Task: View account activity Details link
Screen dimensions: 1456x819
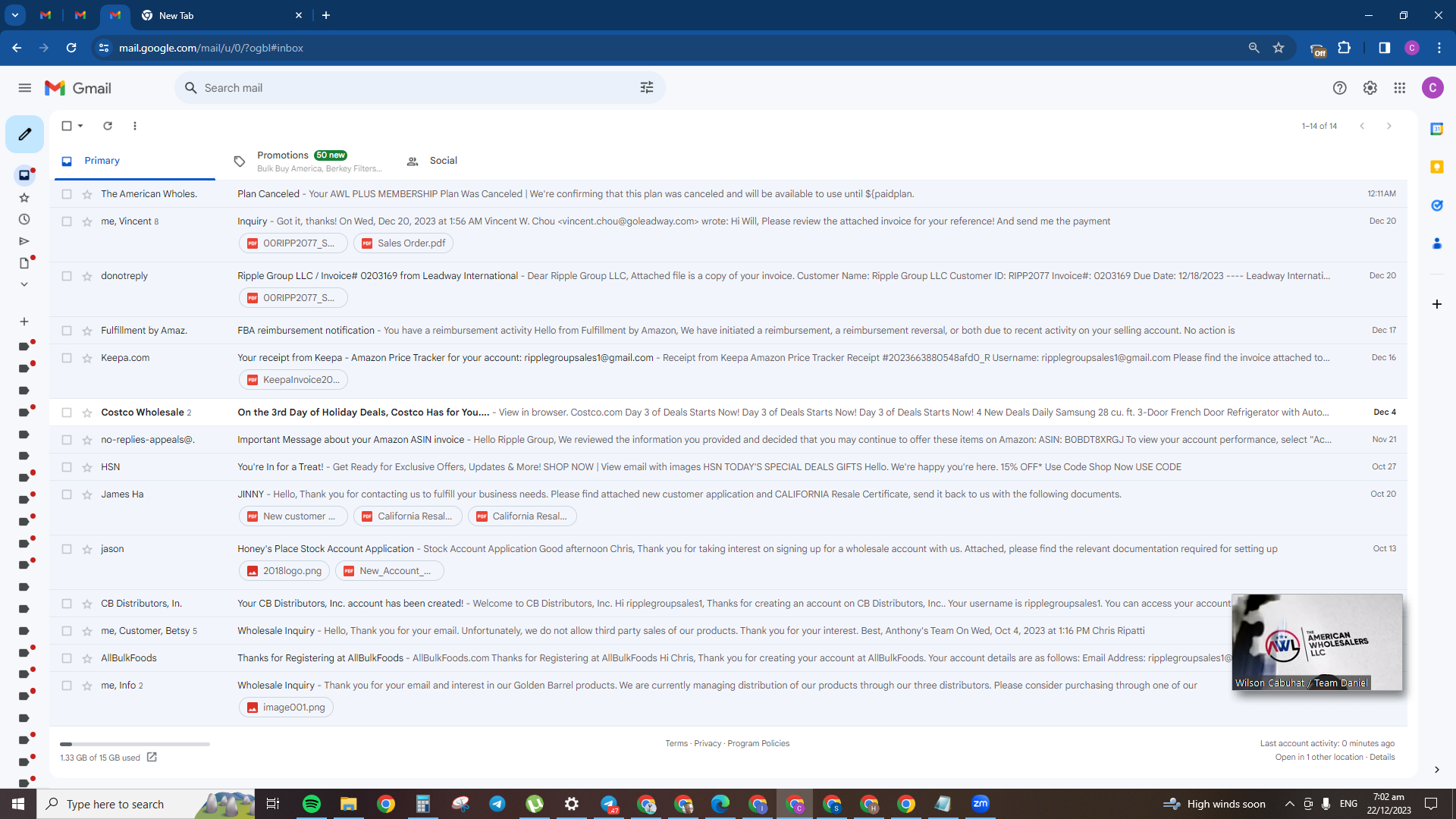Action: 1382,758
